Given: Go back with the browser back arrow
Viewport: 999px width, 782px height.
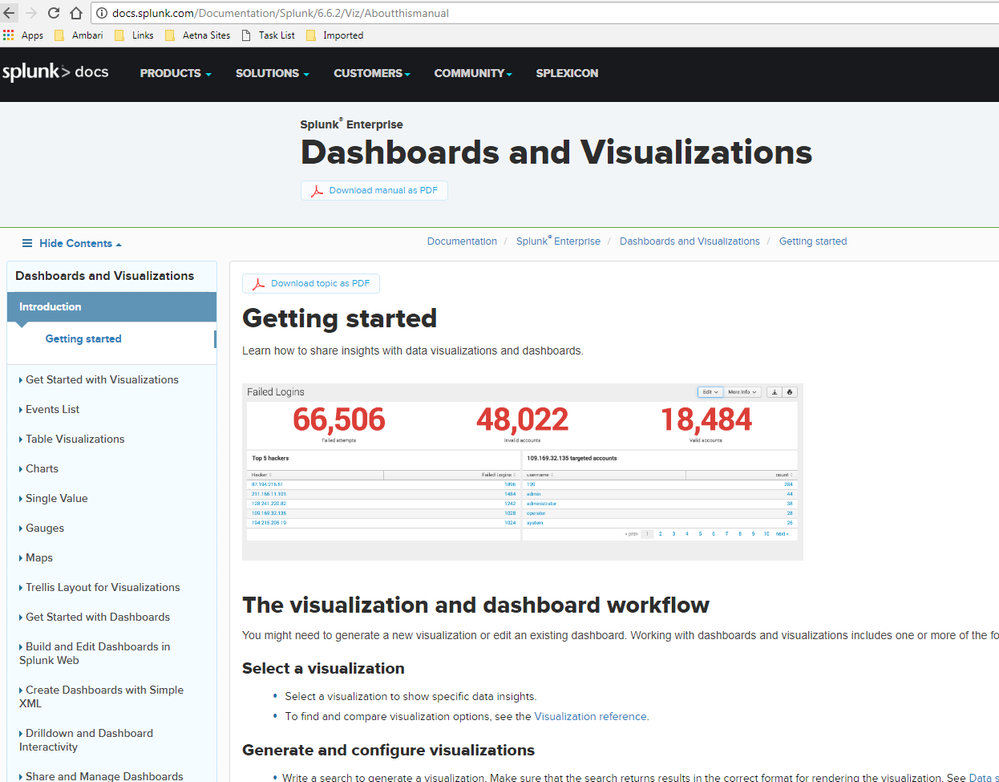Looking at the screenshot, I should pyautogui.click(x=9, y=13).
